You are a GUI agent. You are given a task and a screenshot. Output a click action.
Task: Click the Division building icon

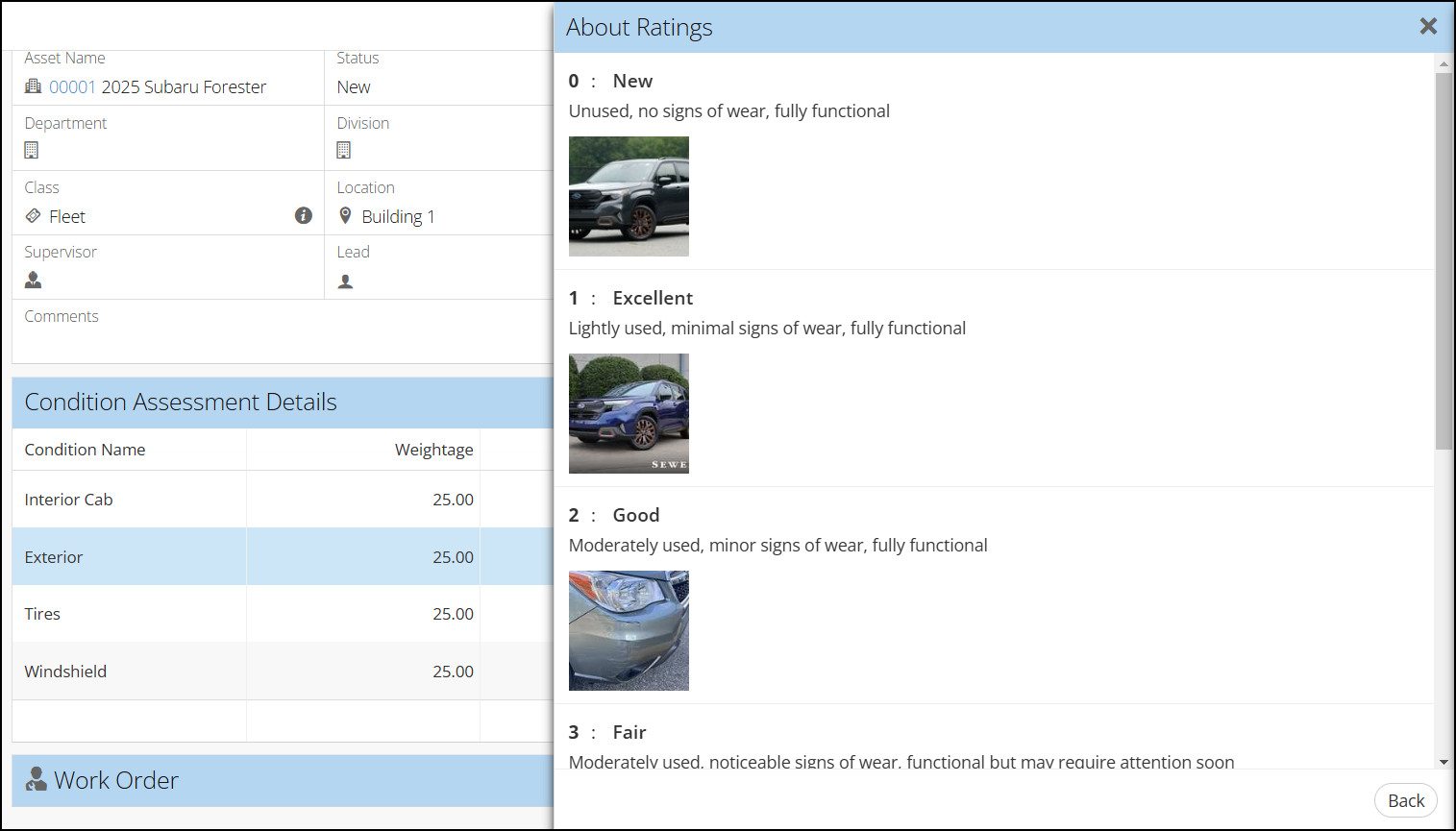(344, 150)
